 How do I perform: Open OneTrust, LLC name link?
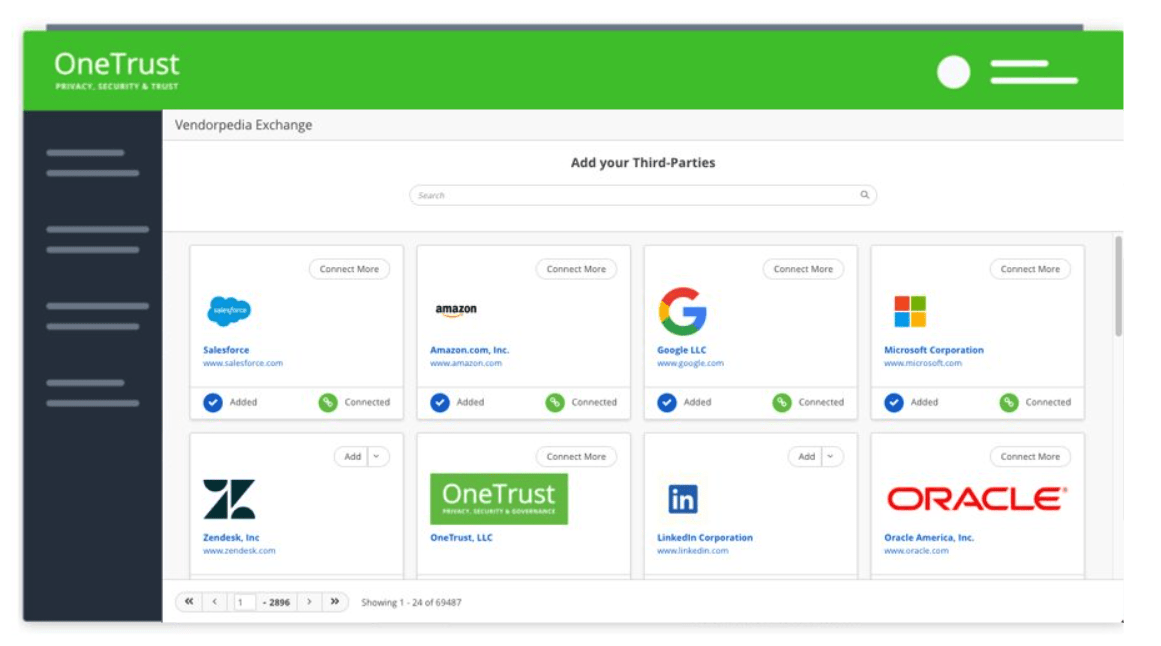tap(461, 537)
